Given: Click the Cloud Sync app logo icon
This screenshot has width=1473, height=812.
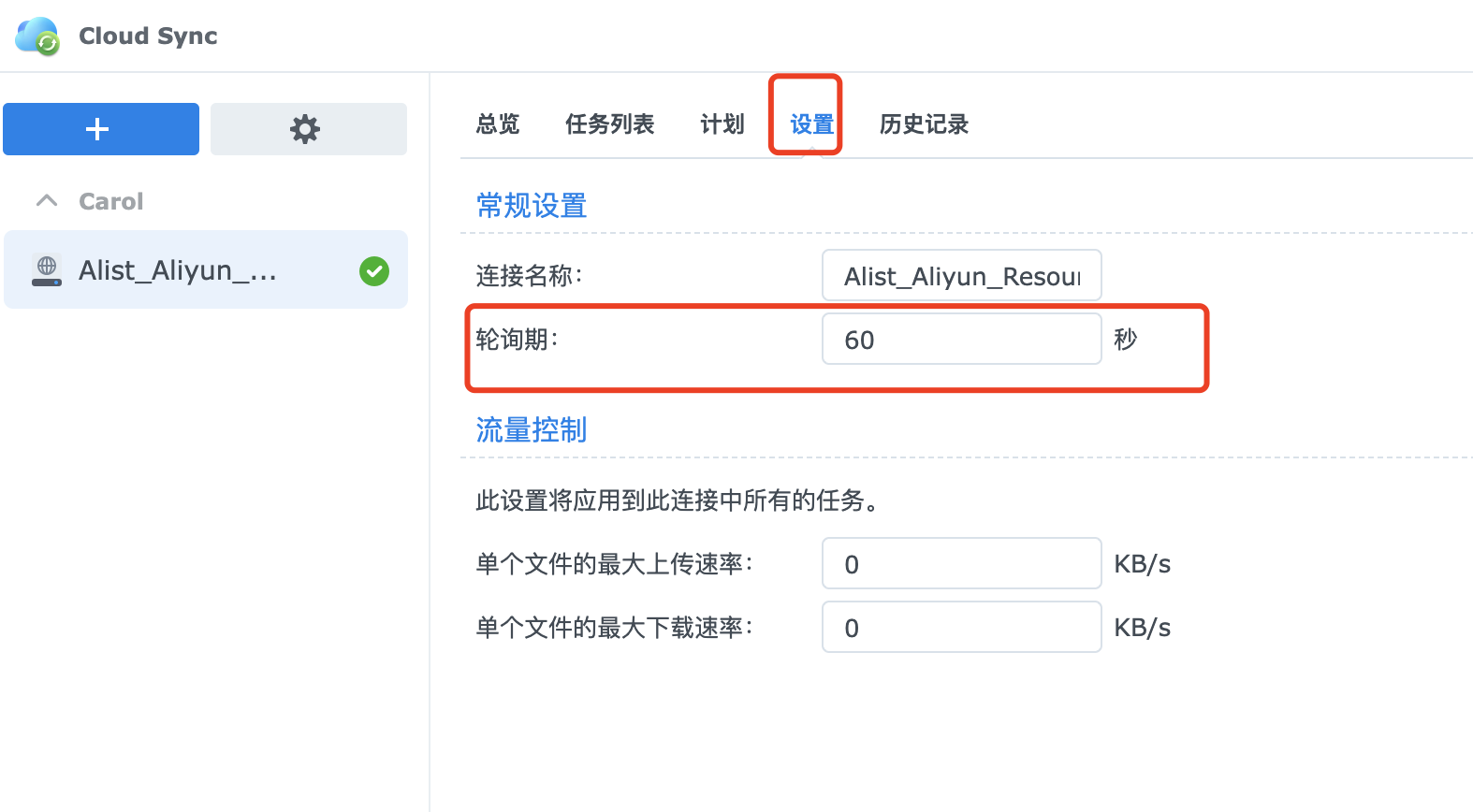Looking at the screenshot, I should click(x=38, y=36).
